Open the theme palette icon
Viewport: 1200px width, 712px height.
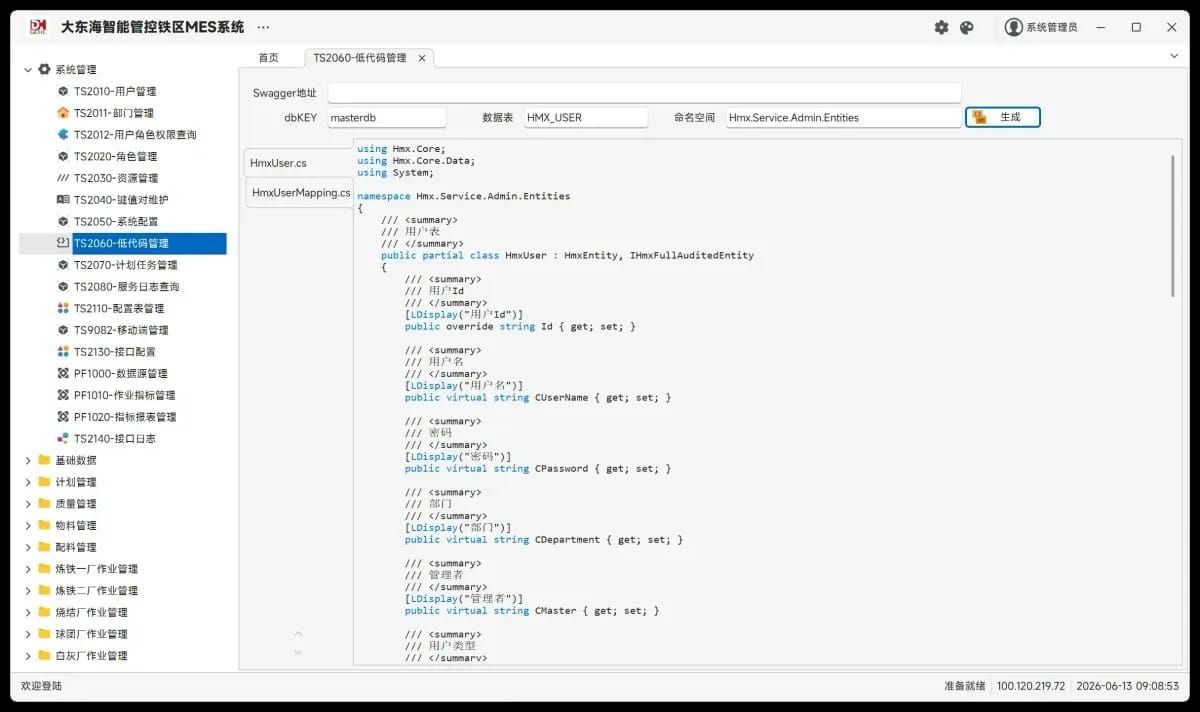(x=966, y=28)
